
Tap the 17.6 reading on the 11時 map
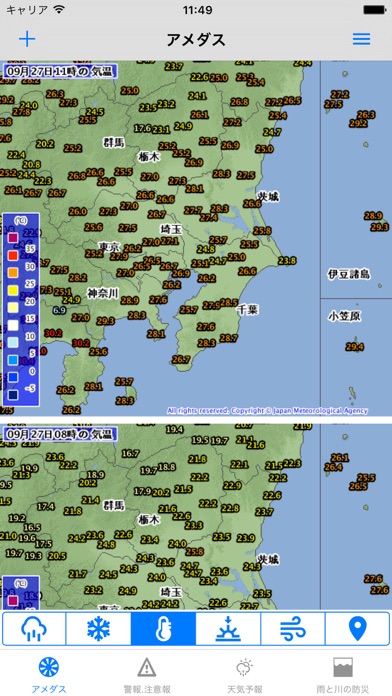tap(143, 128)
